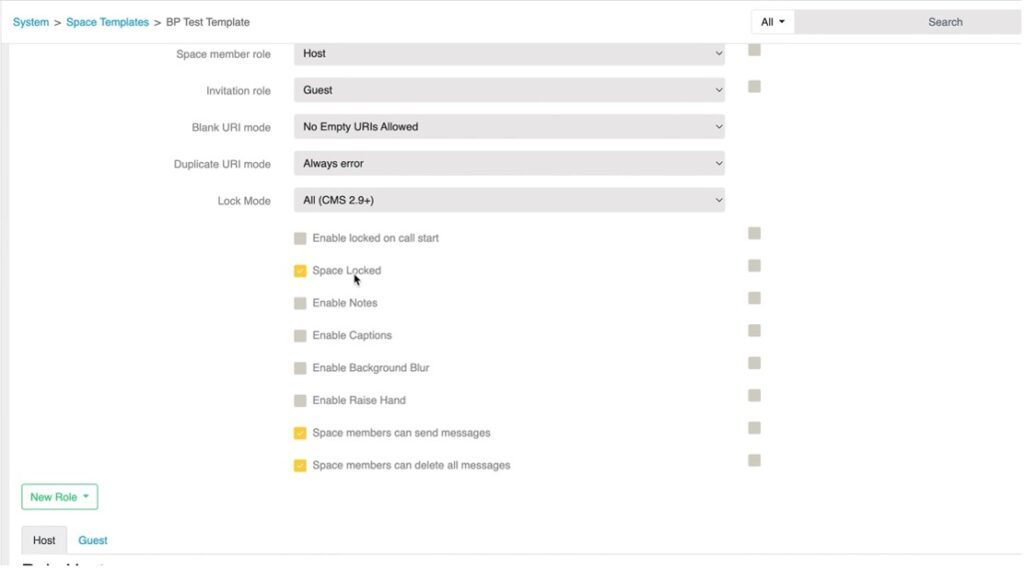
Task: Uncheck Space members can send messages
Action: coord(300,433)
